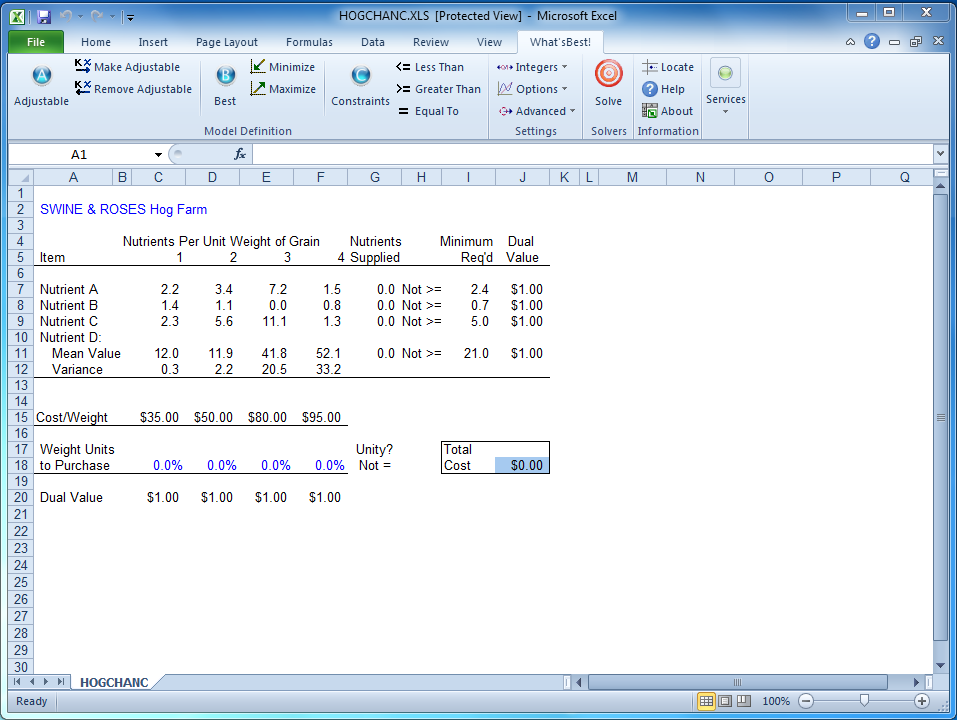This screenshot has height=720, width=957.
Task: Expand the Advanced dropdown menu
Action: (x=537, y=111)
